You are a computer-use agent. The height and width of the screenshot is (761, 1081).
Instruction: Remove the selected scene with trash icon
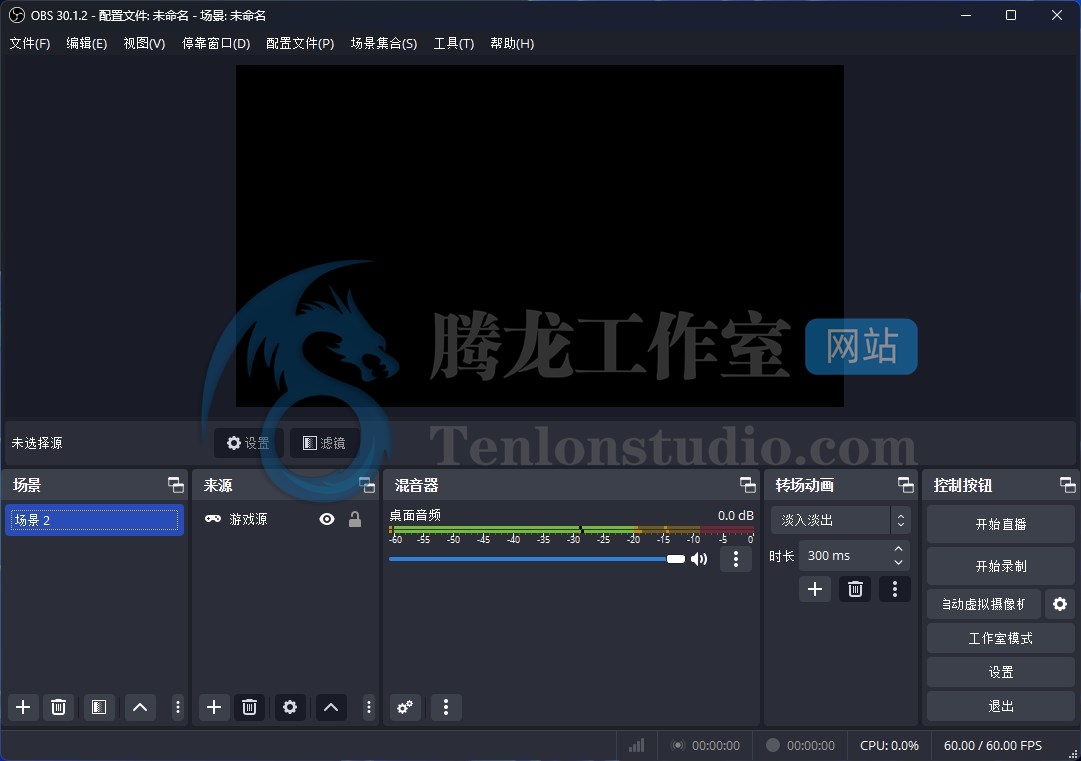[59, 707]
